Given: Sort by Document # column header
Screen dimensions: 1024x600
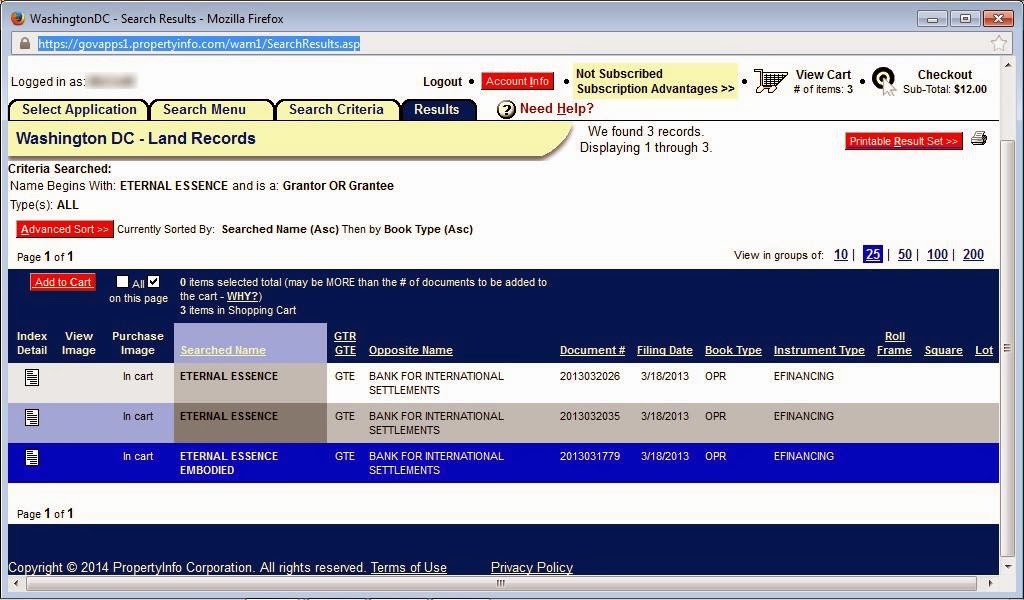Looking at the screenshot, I should tap(592, 351).
